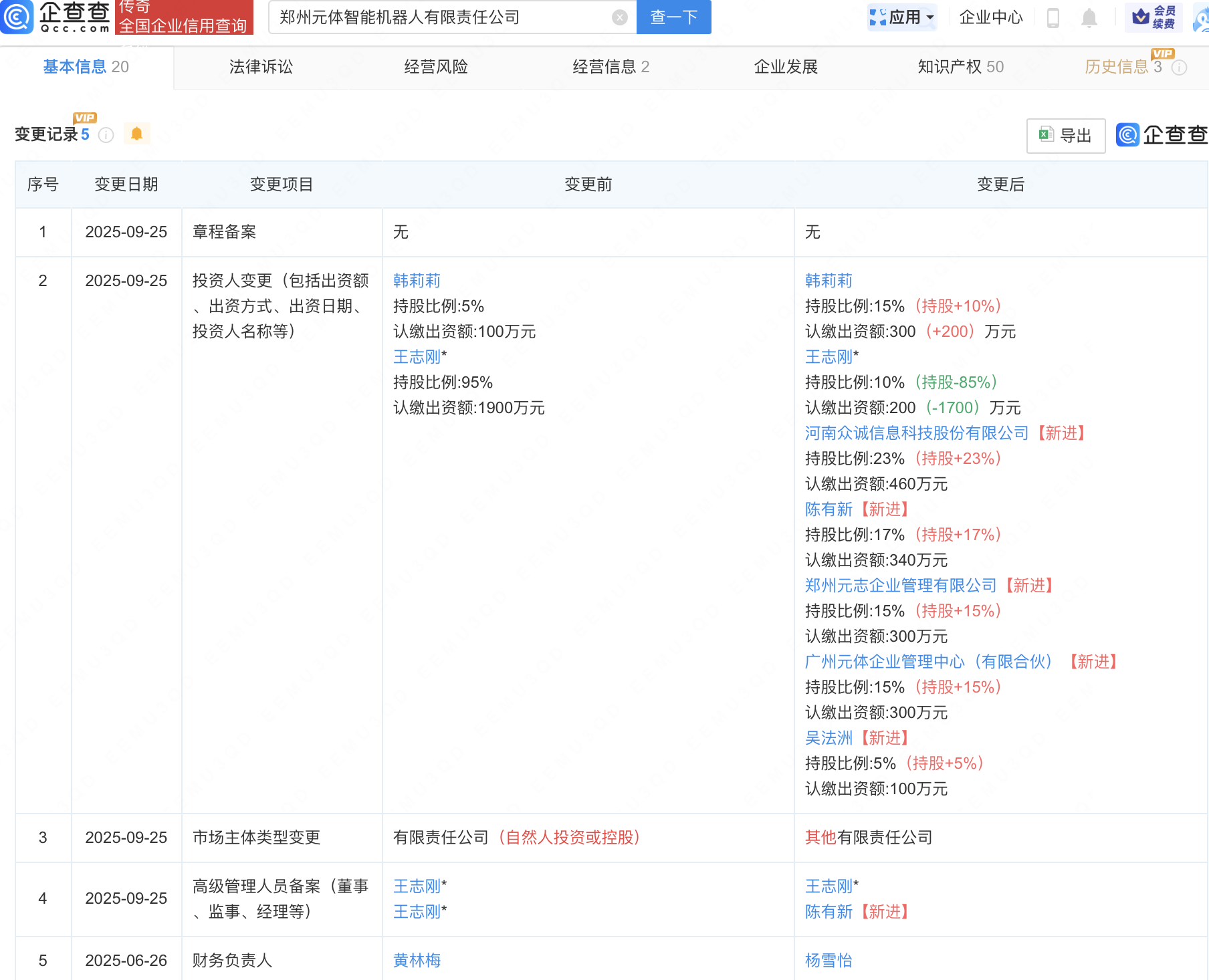Click the company name search field
The image size is (1209, 980).
[441, 17]
